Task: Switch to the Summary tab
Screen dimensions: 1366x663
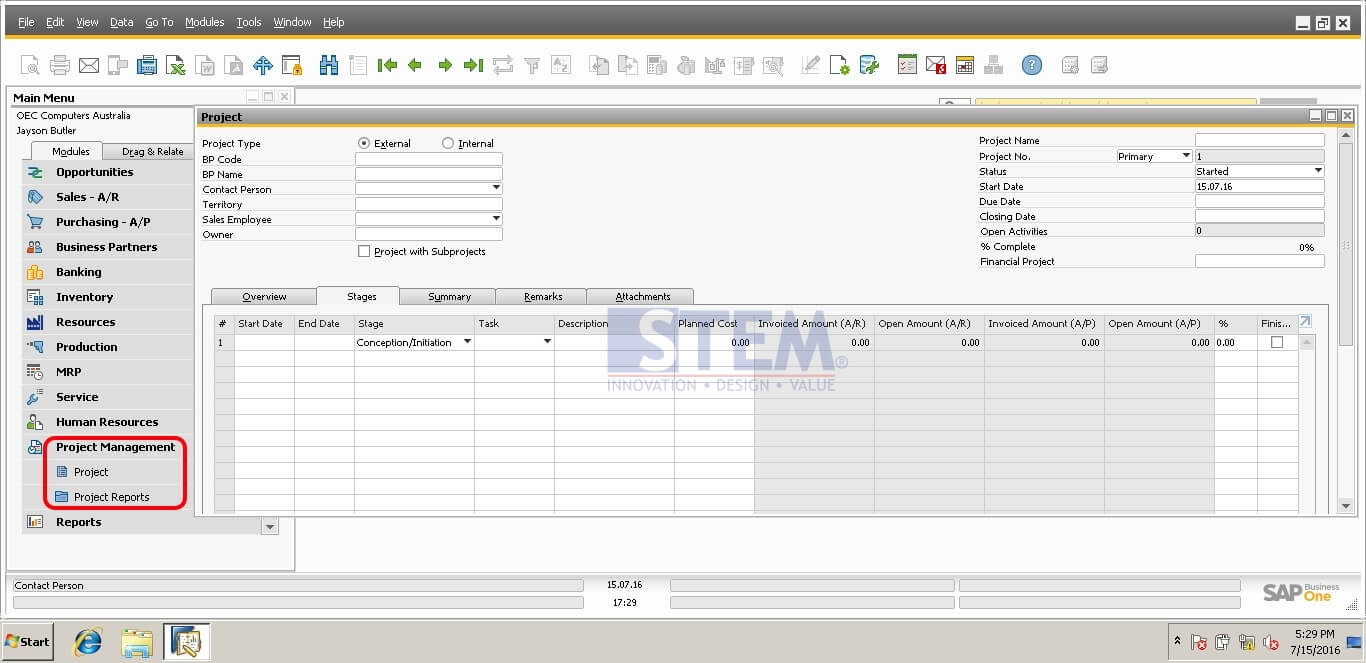Action: (449, 296)
